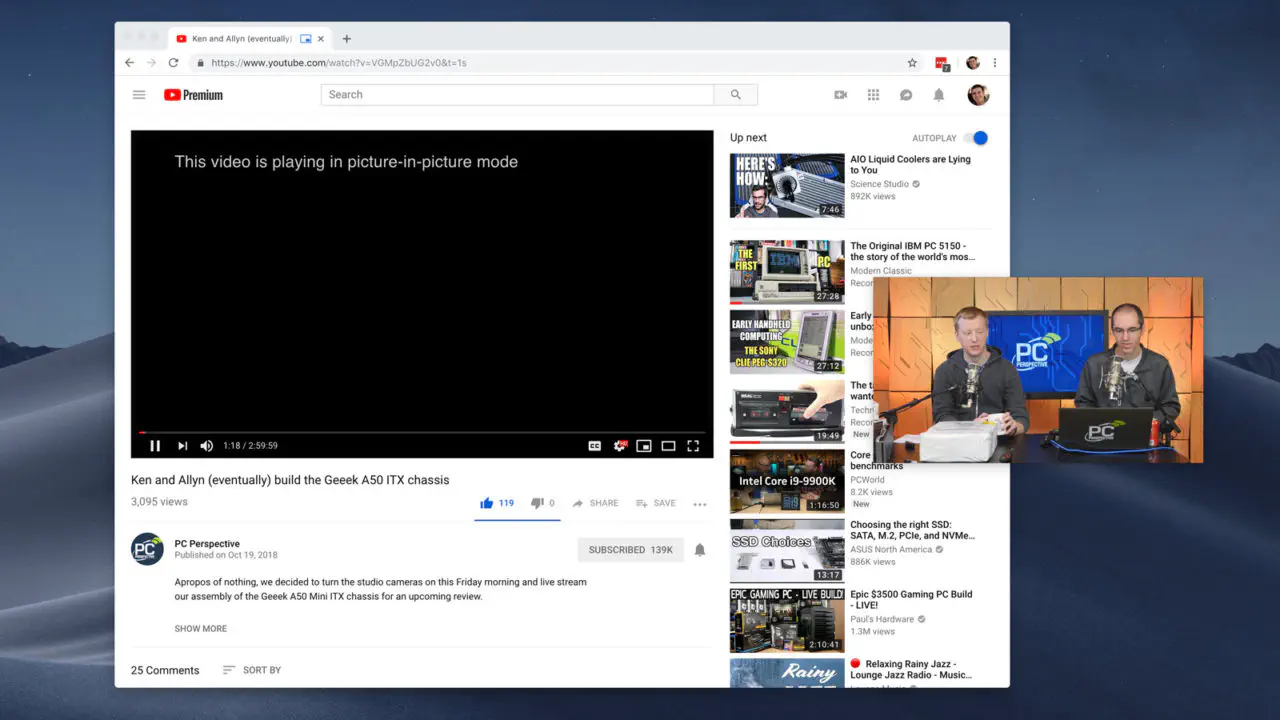Open the messages icon in YouTube header
The width and height of the screenshot is (1280, 720).
point(906,95)
